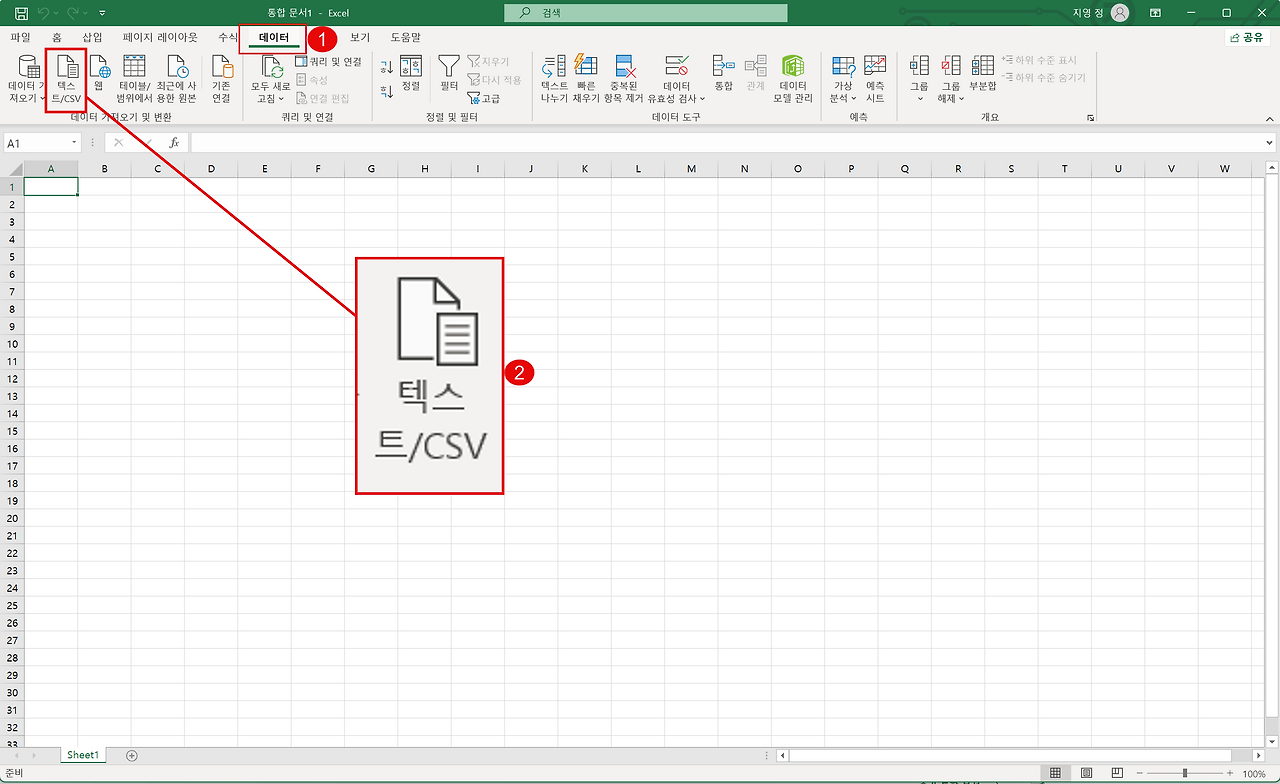The height and width of the screenshot is (784, 1280).
Task: Sort ascending with the top sort arrow icon
Action: [387, 66]
